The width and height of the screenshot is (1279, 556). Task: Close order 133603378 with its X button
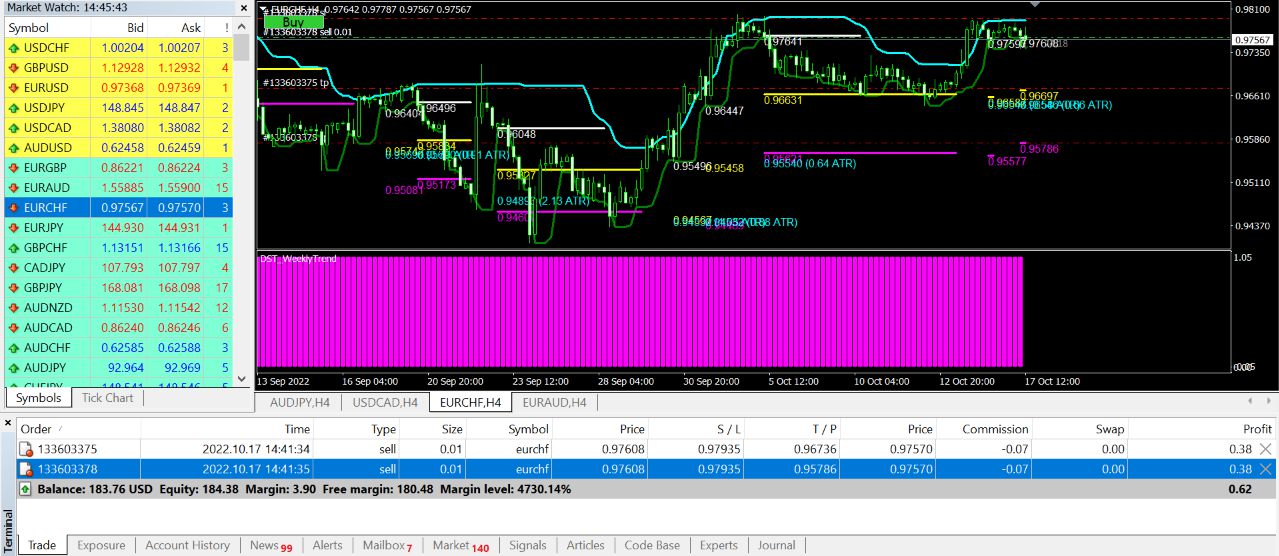click(x=1266, y=469)
